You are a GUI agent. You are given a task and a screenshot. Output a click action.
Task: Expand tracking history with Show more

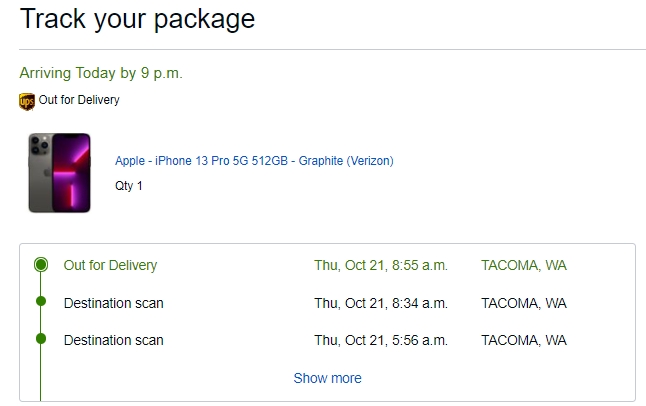coord(328,378)
